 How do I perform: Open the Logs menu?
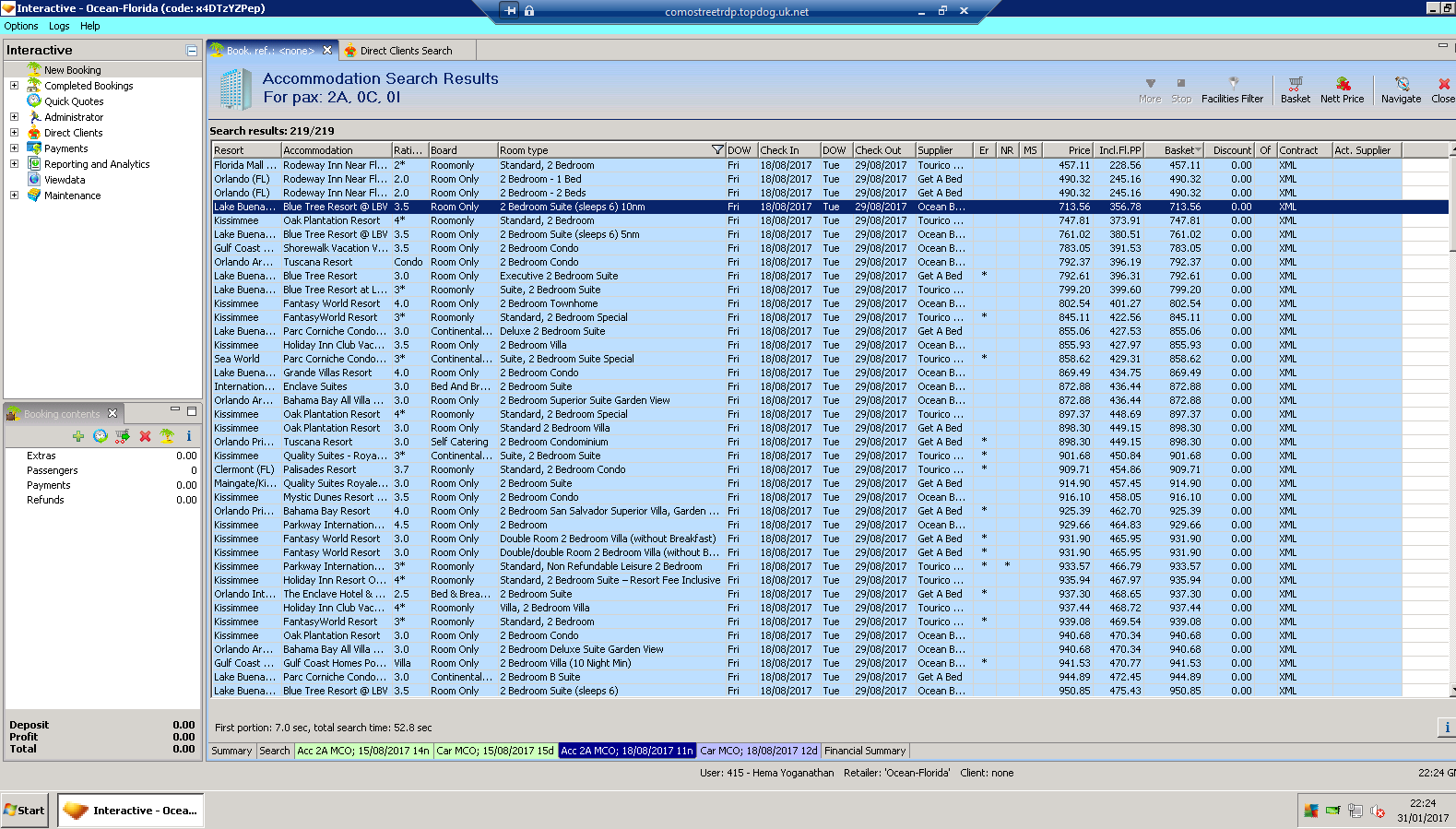[59, 26]
